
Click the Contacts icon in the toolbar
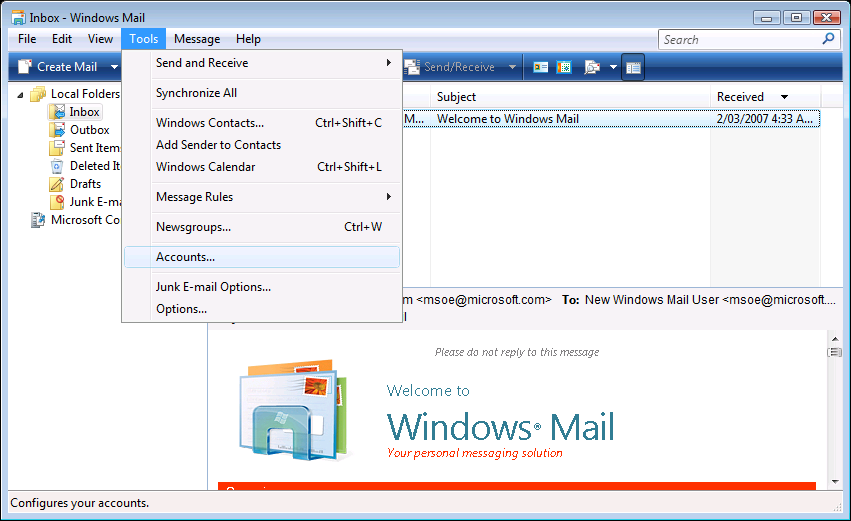coord(541,67)
